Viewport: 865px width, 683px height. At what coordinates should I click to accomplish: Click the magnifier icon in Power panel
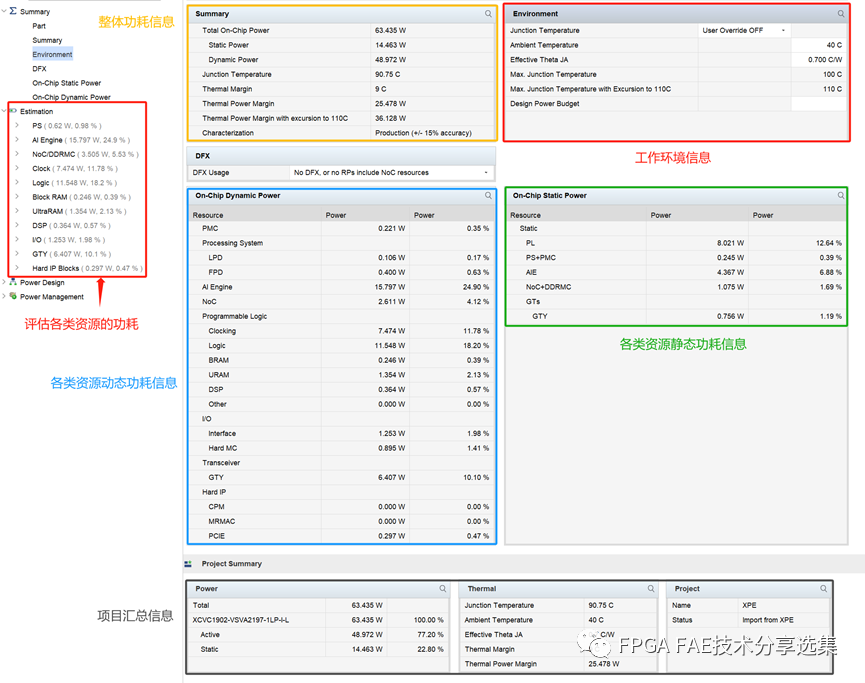pos(443,589)
